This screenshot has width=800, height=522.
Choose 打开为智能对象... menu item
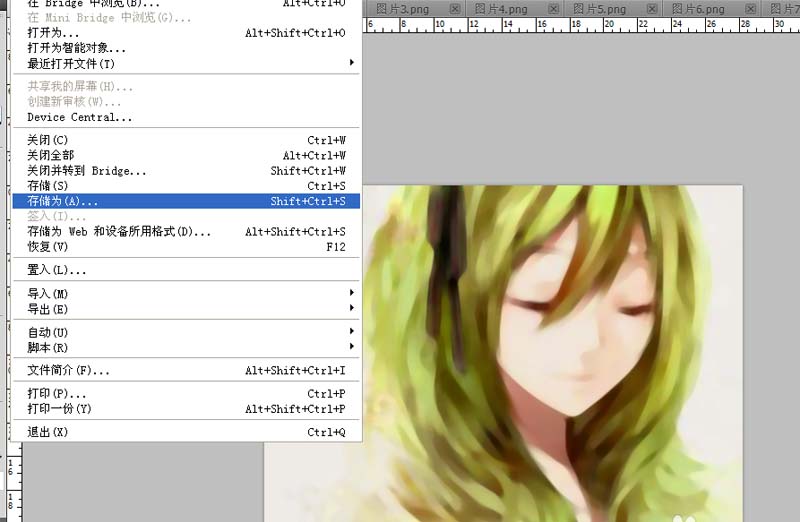(186, 48)
